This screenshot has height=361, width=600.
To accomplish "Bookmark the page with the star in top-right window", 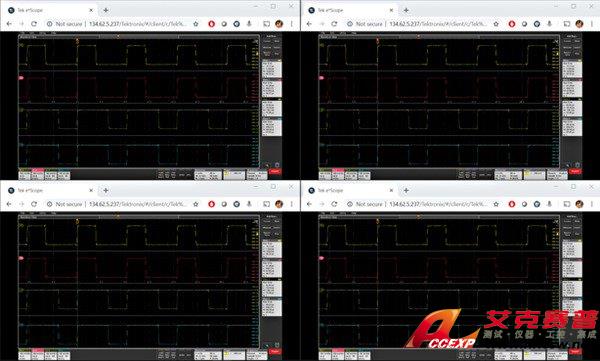I will click(x=496, y=24).
